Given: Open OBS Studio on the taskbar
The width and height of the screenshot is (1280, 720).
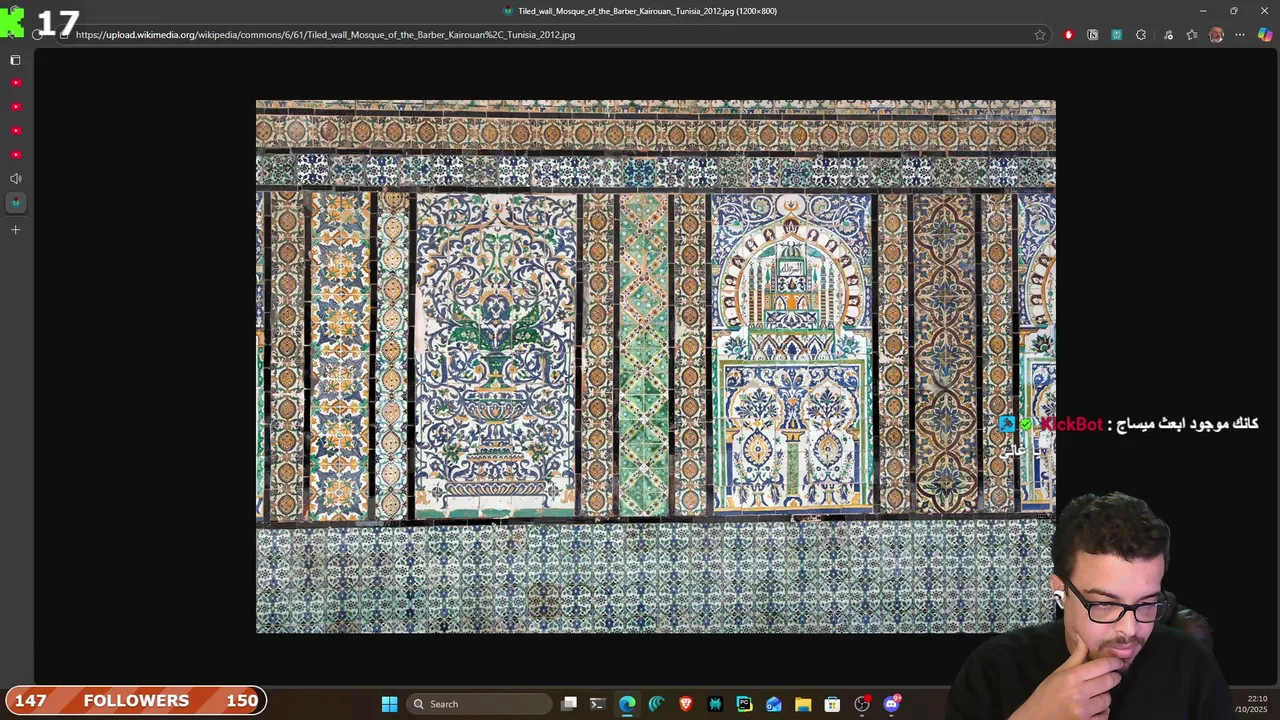Looking at the screenshot, I should pyautogui.click(x=862, y=704).
